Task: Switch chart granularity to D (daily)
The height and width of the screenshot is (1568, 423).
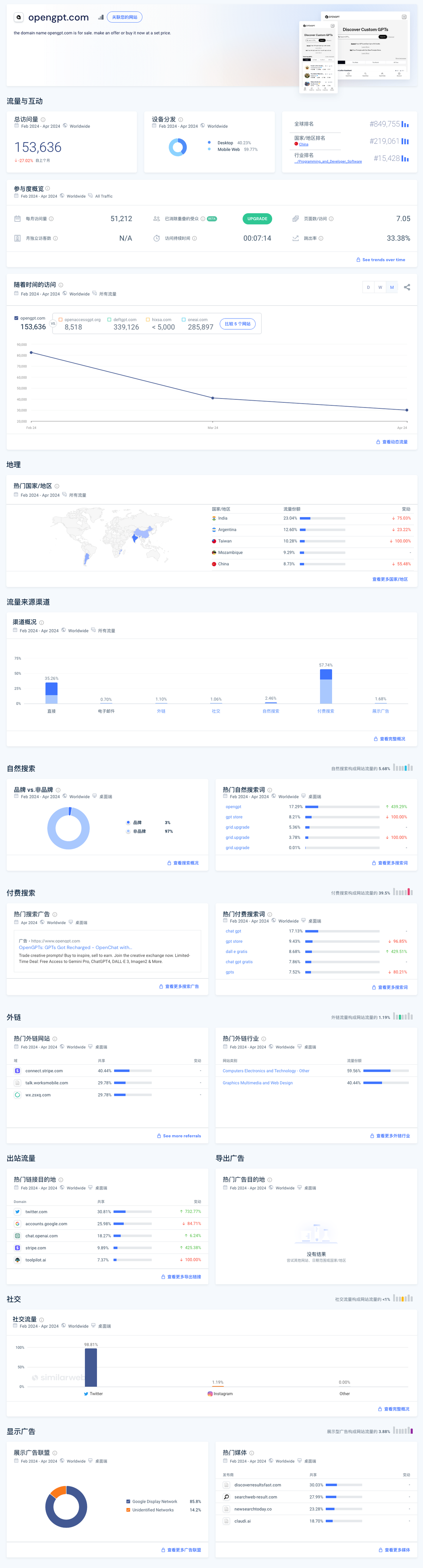Action: click(368, 287)
